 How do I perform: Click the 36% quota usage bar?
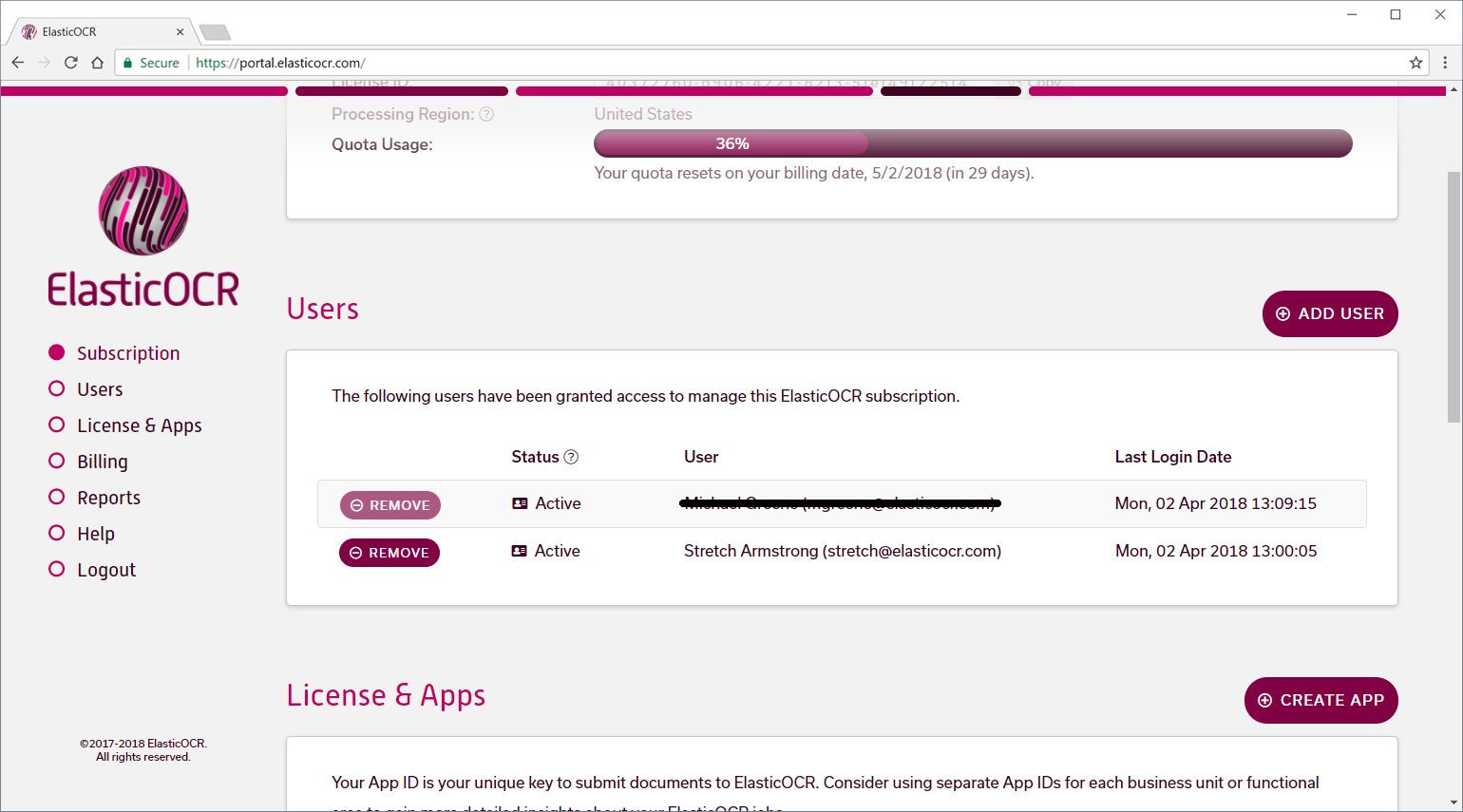click(973, 143)
